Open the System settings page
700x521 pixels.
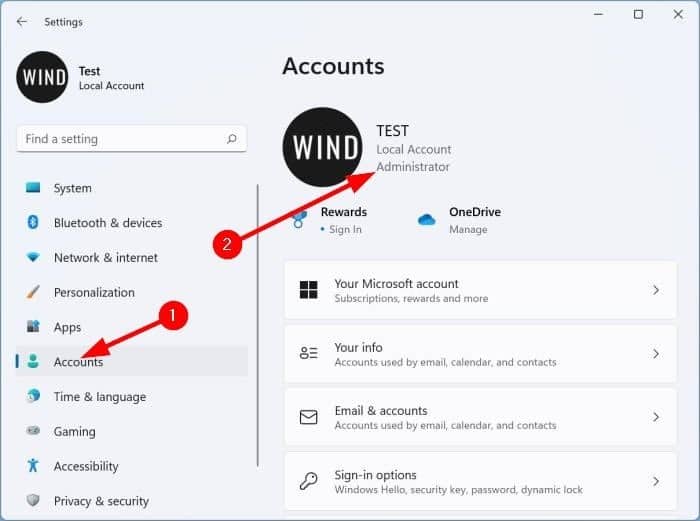132,188
